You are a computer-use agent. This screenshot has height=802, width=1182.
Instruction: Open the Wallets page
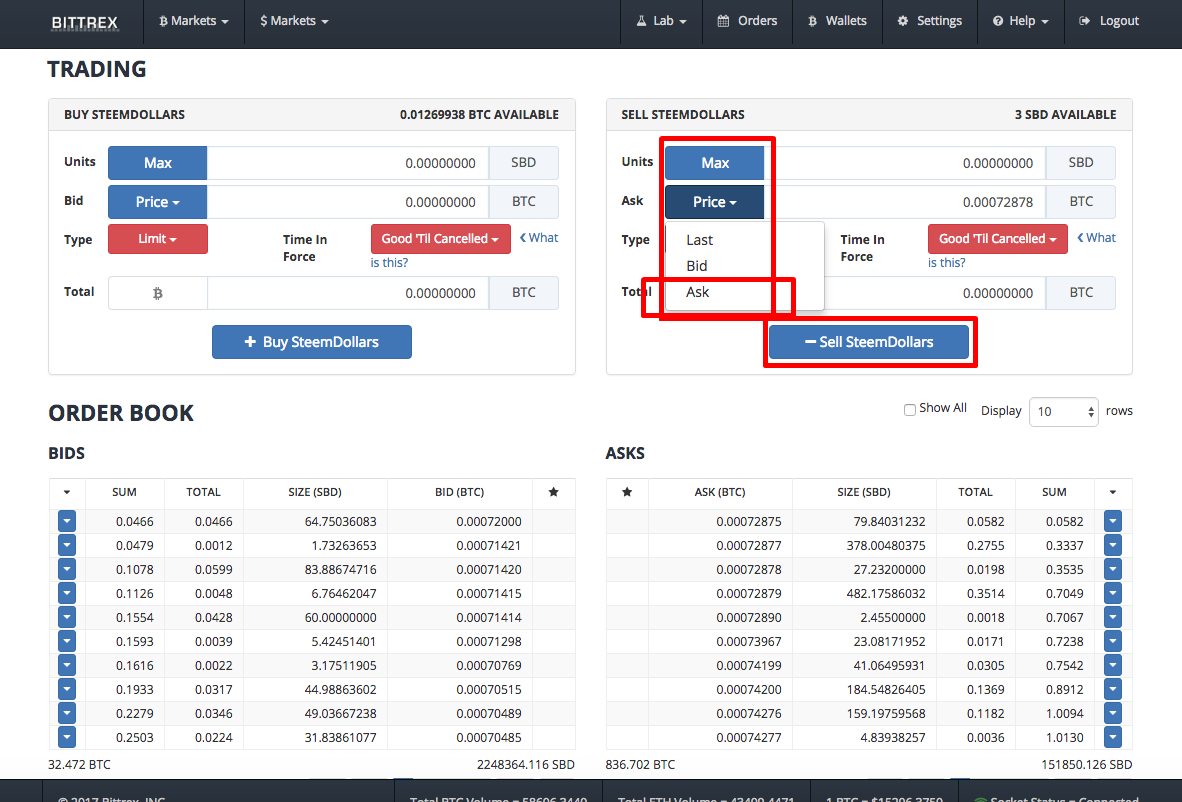click(838, 21)
